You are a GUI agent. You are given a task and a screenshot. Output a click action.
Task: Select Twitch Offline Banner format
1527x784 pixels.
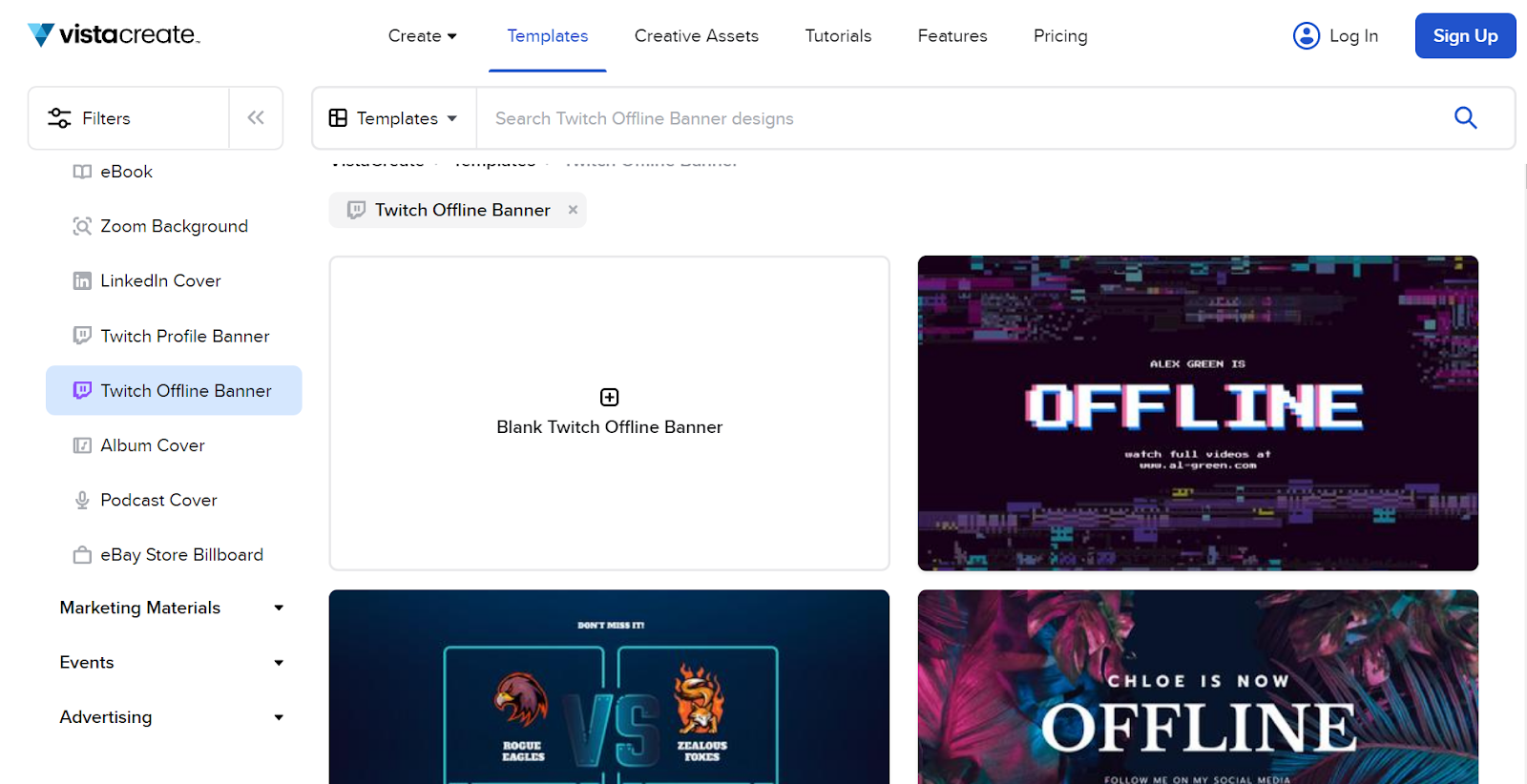coord(174,390)
